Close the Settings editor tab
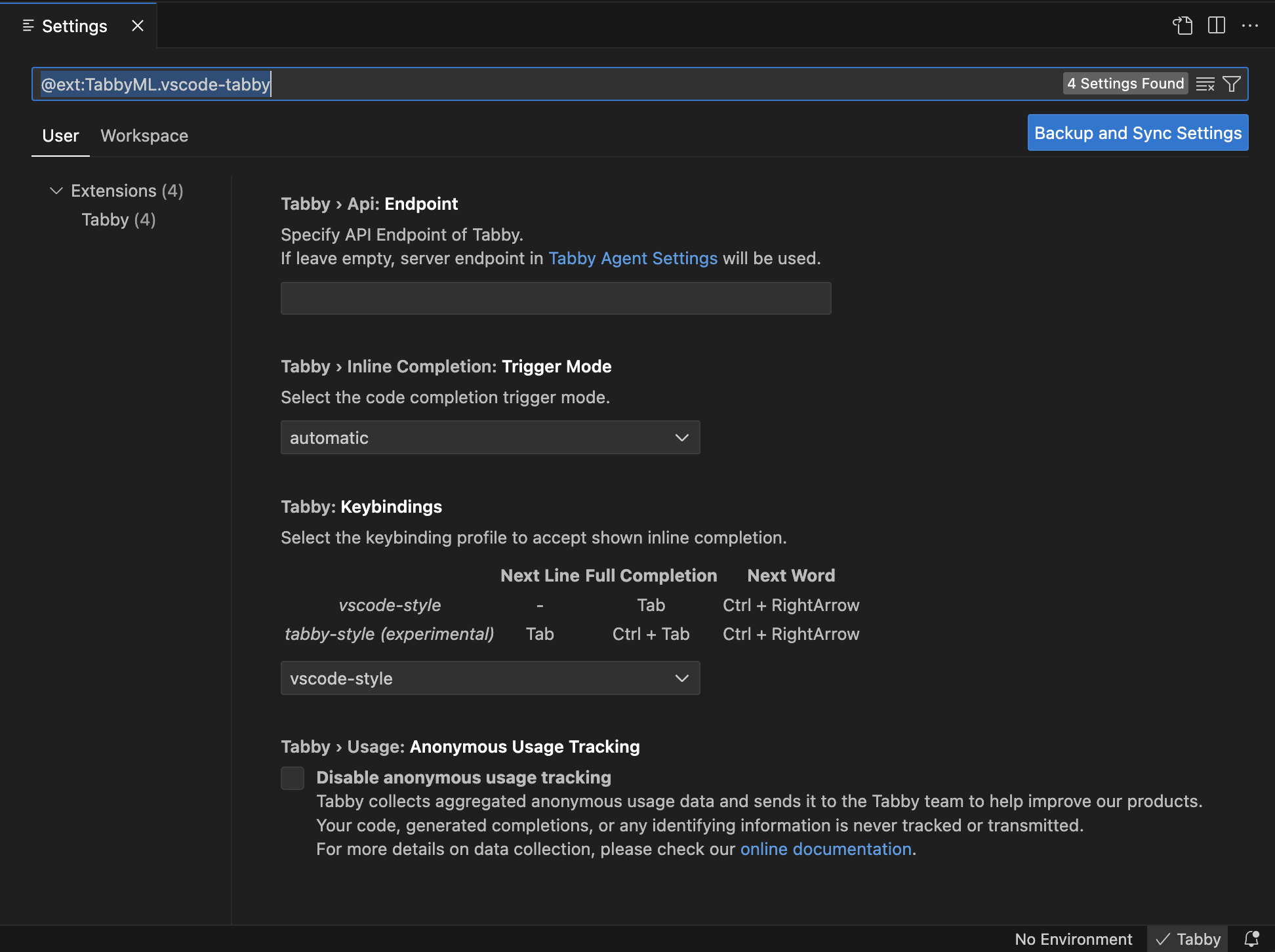This screenshot has width=1275, height=952. point(137,26)
